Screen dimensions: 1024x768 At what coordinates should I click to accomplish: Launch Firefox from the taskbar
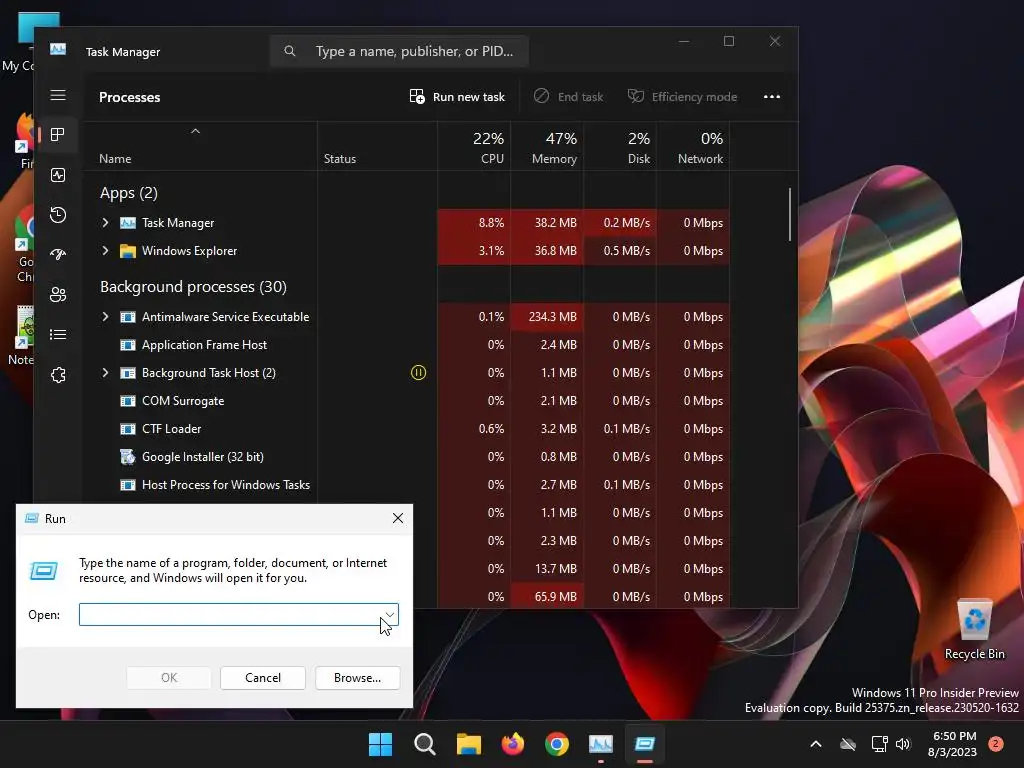pos(513,744)
